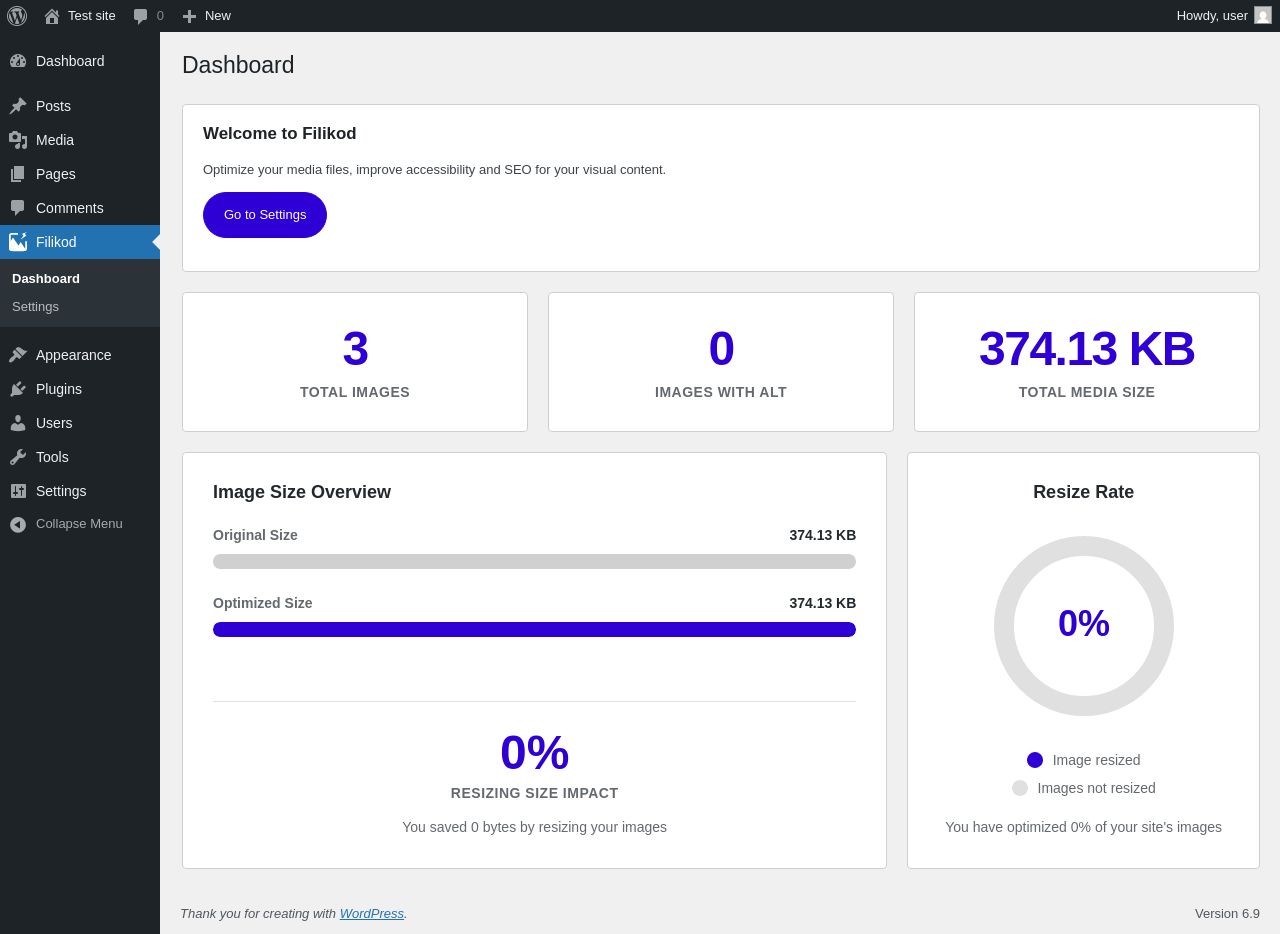Select the Pages menu item
The height and width of the screenshot is (934, 1280).
[56, 174]
